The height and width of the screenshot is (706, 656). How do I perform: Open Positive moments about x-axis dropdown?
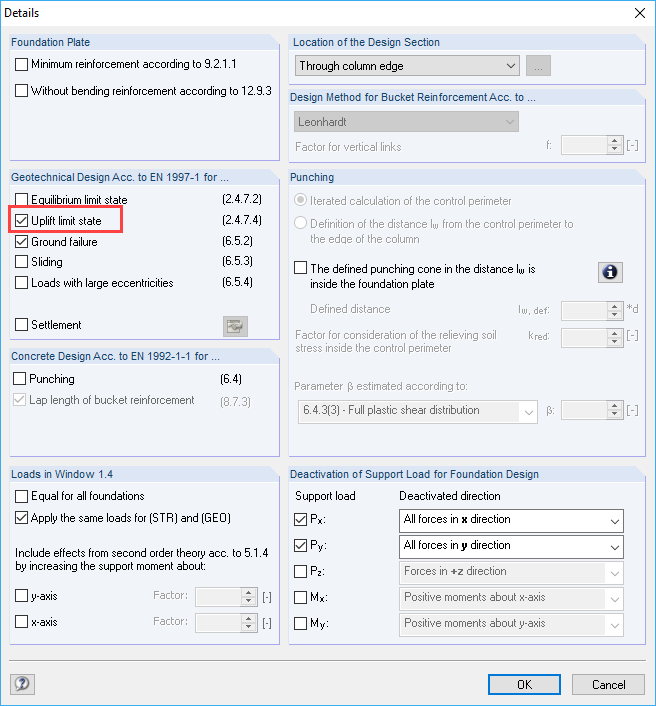511,599
